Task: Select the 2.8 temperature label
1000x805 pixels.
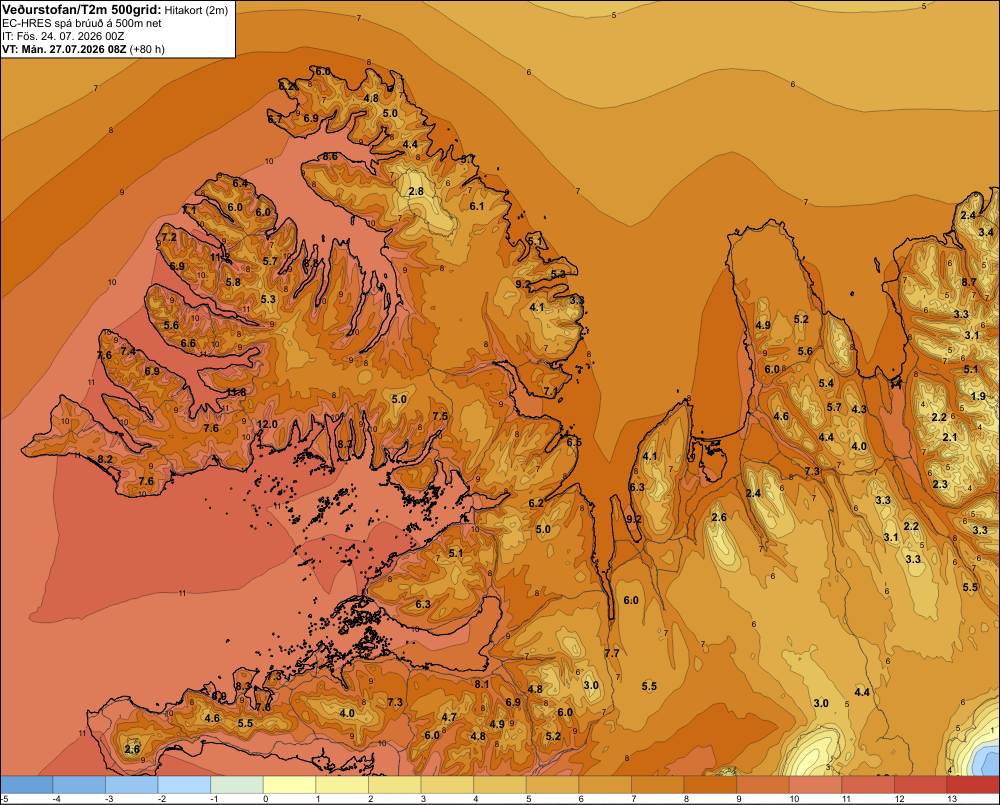Action: tap(416, 191)
